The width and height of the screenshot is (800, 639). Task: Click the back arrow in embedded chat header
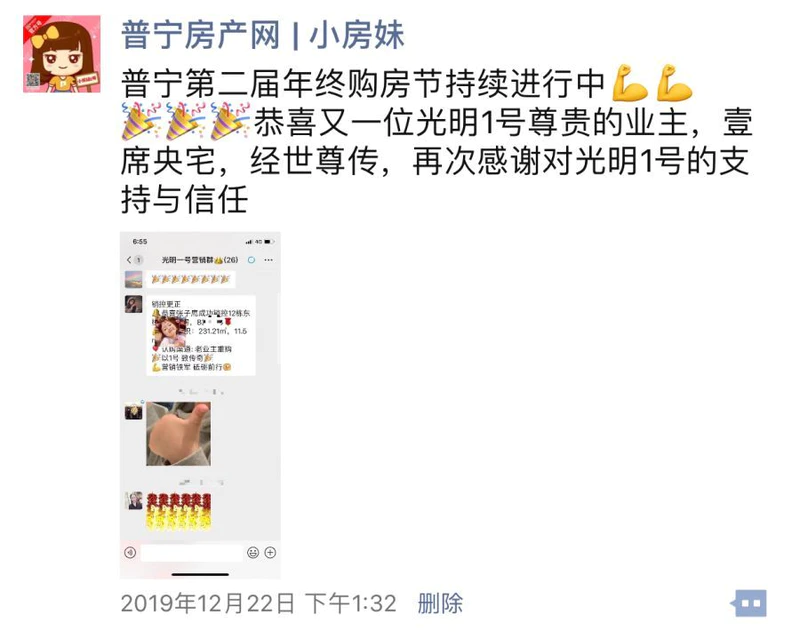129,260
